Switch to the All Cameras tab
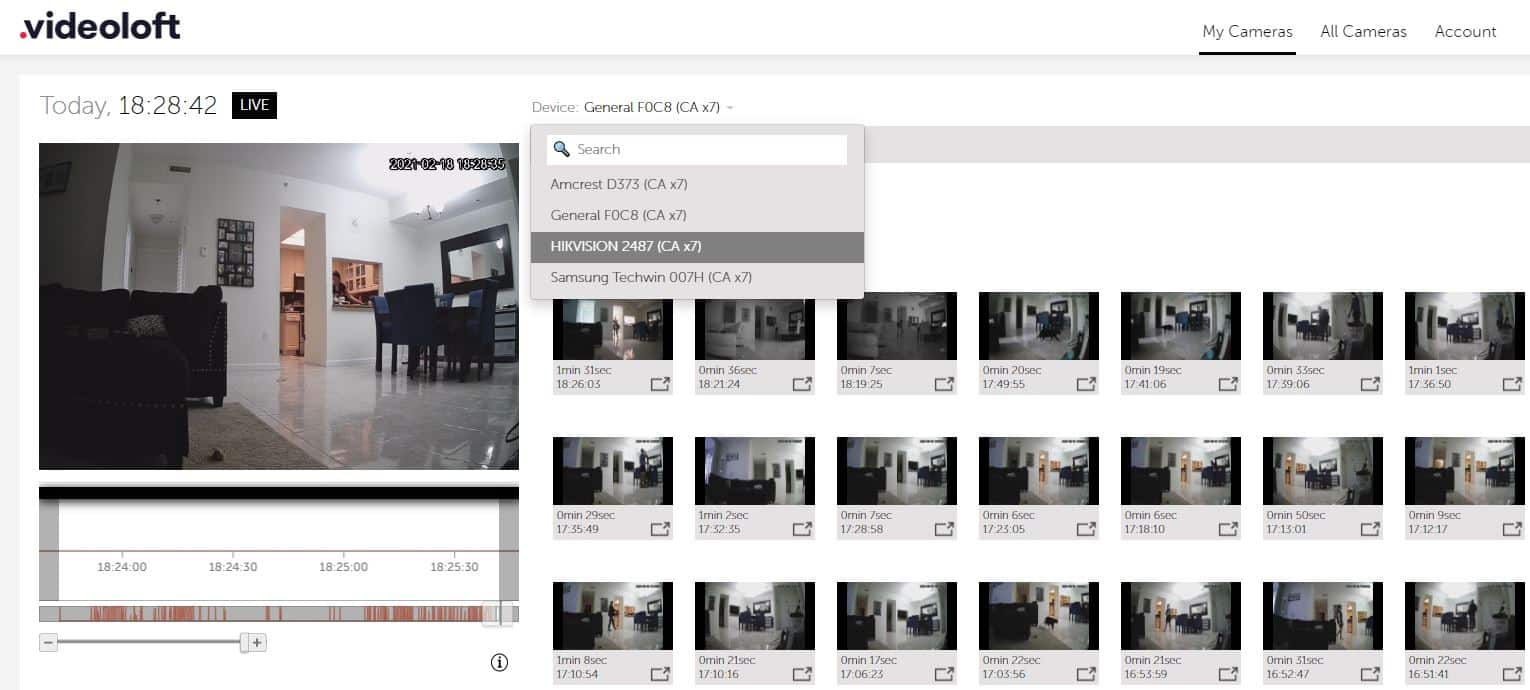Screen dimensions: 1530x690 [x=1363, y=32]
